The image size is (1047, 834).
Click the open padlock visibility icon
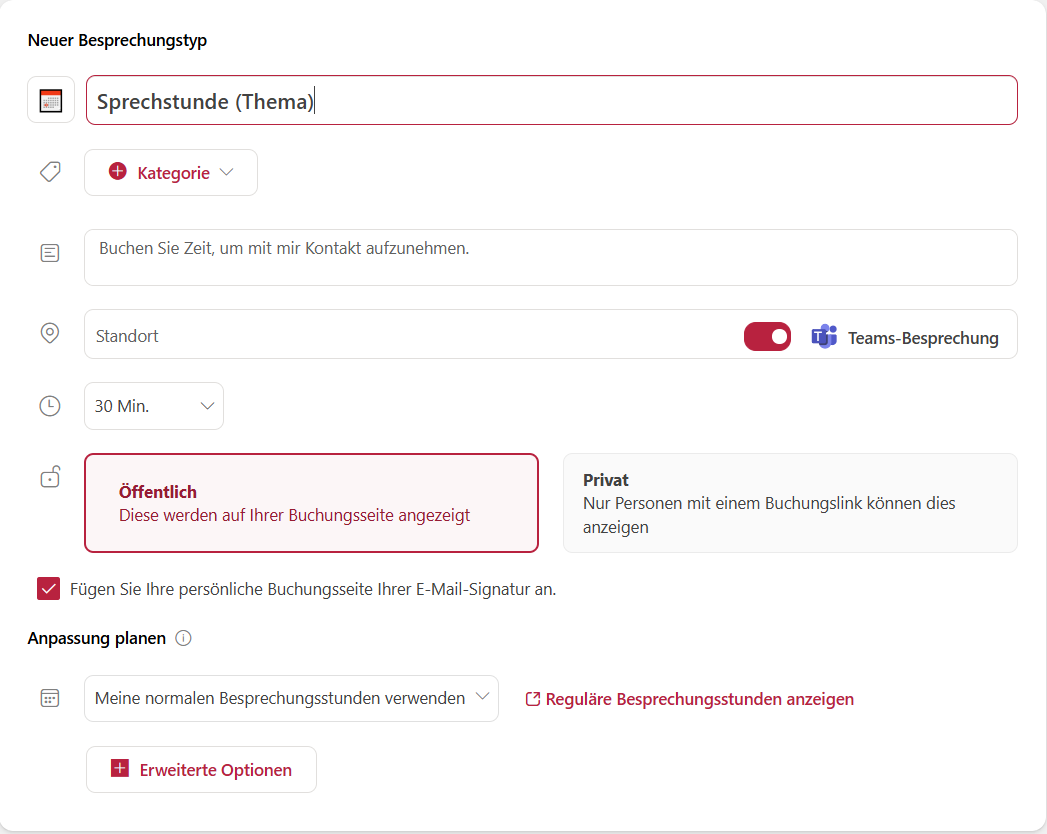[x=50, y=477]
